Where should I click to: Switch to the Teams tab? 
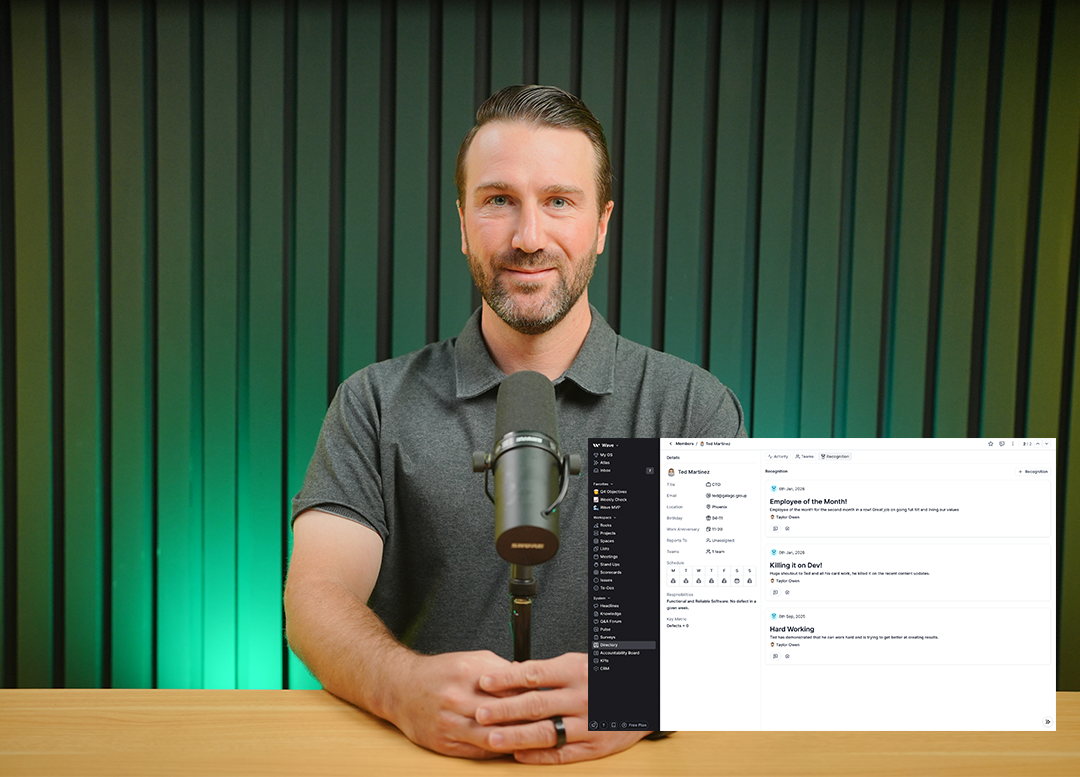804,456
